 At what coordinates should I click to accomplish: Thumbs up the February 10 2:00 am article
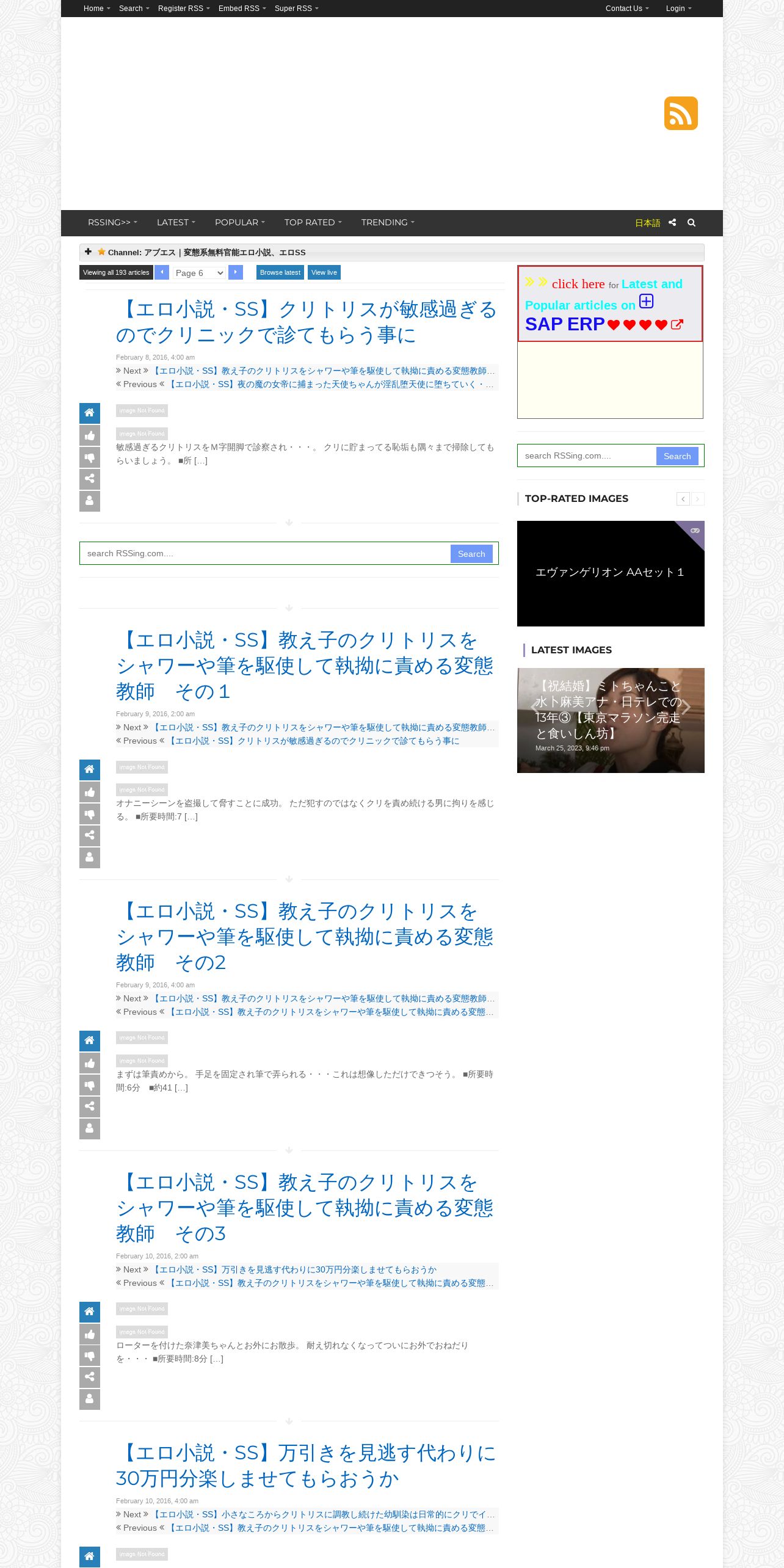pos(90,1334)
